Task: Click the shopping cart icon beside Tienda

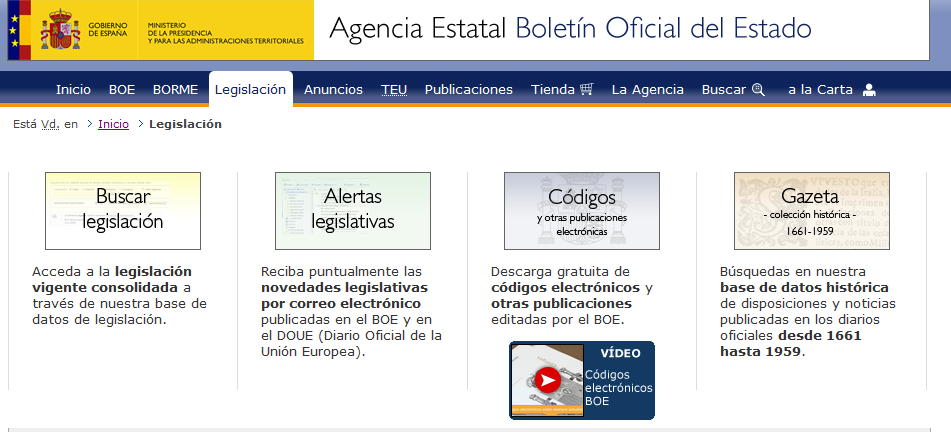Action: point(586,90)
